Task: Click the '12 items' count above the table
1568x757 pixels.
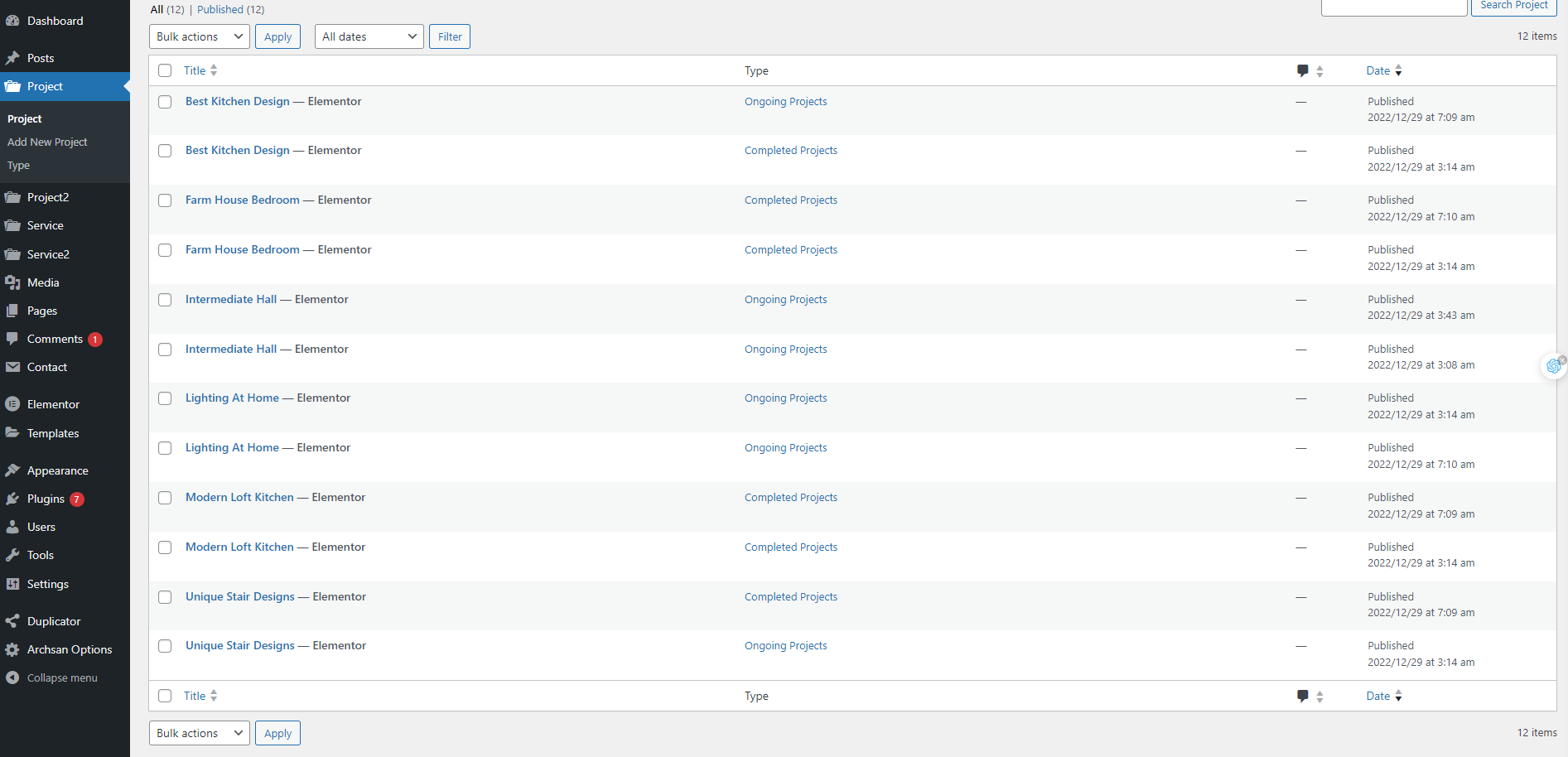Action: [x=1537, y=36]
